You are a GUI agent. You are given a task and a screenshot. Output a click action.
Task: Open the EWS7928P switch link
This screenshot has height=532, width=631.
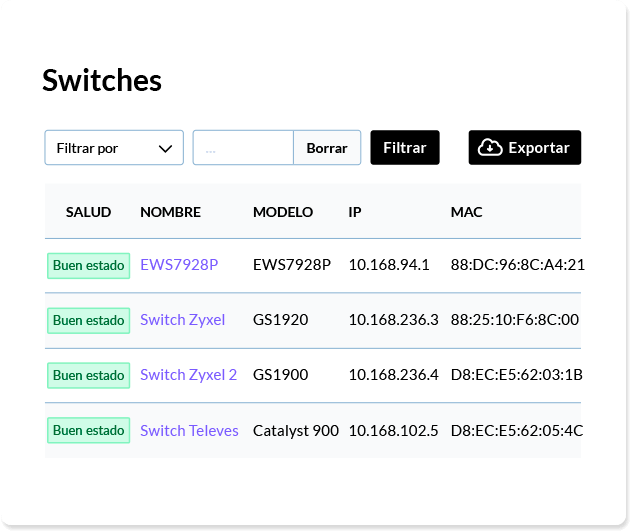click(x=179, y=265)
